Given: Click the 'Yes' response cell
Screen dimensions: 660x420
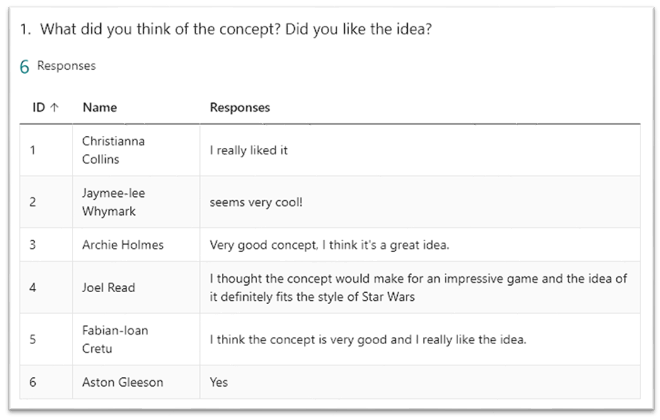Looking at the screenshot, I should [219, 382].
